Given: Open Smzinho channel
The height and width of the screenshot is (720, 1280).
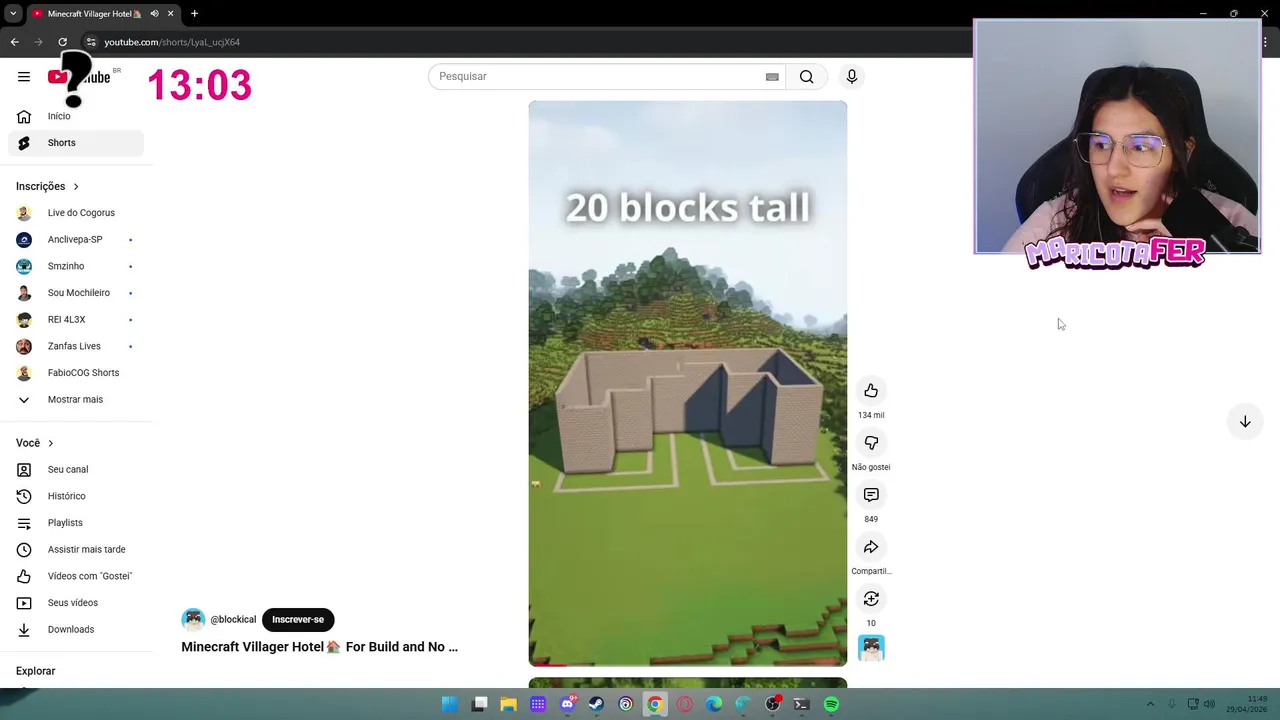Looking at the screenshot, I should [x=76, y=266].
